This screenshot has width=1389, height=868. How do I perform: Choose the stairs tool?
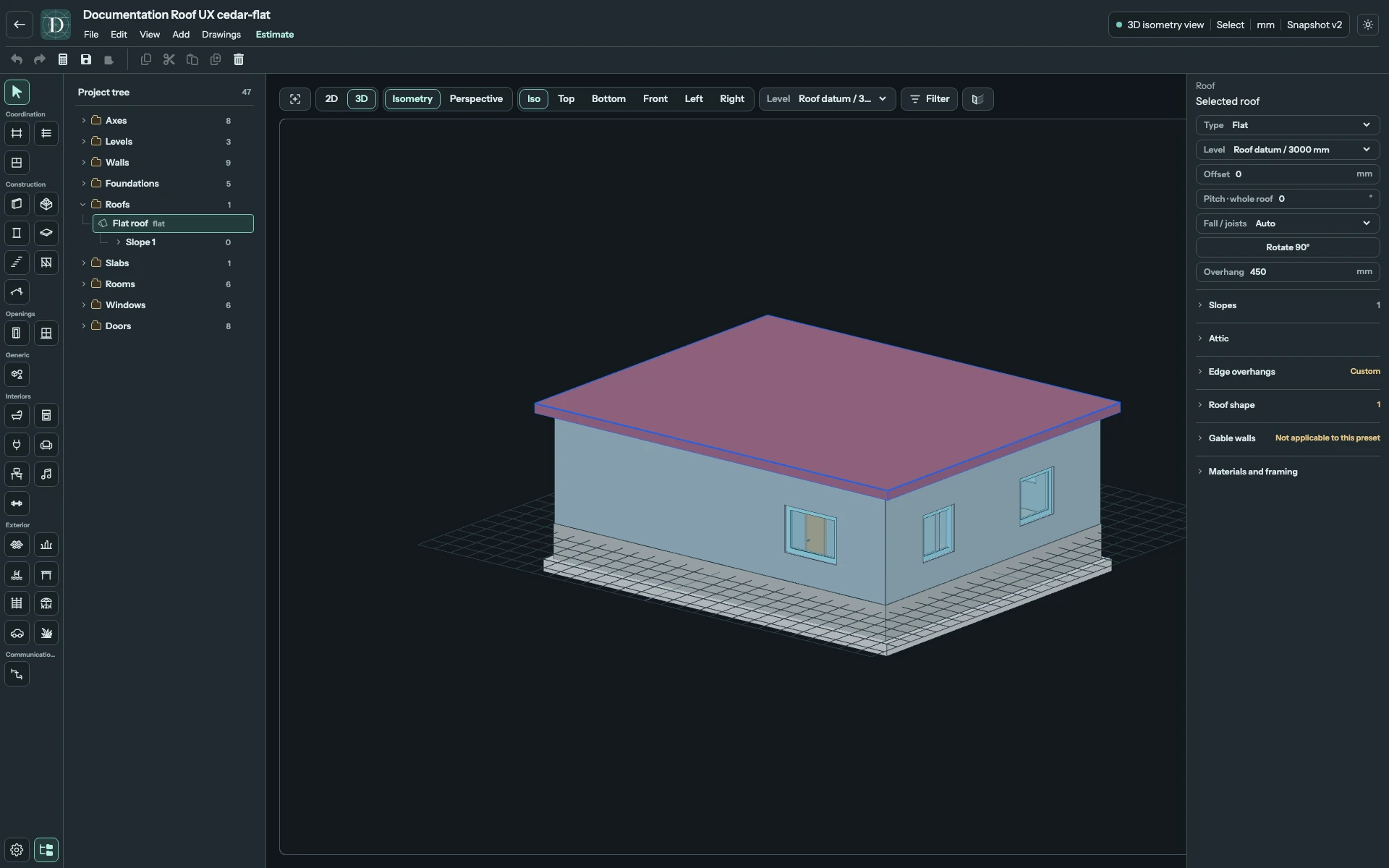[x=17, y=263]
